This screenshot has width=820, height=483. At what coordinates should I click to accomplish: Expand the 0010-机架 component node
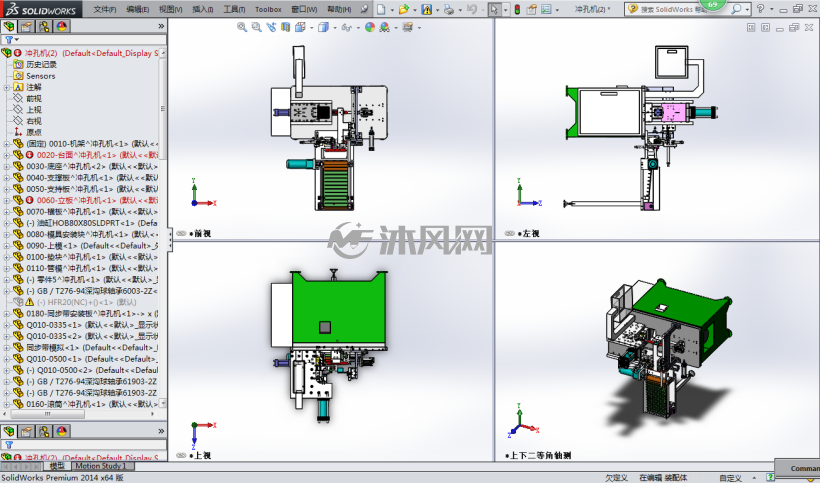point(6,144)
